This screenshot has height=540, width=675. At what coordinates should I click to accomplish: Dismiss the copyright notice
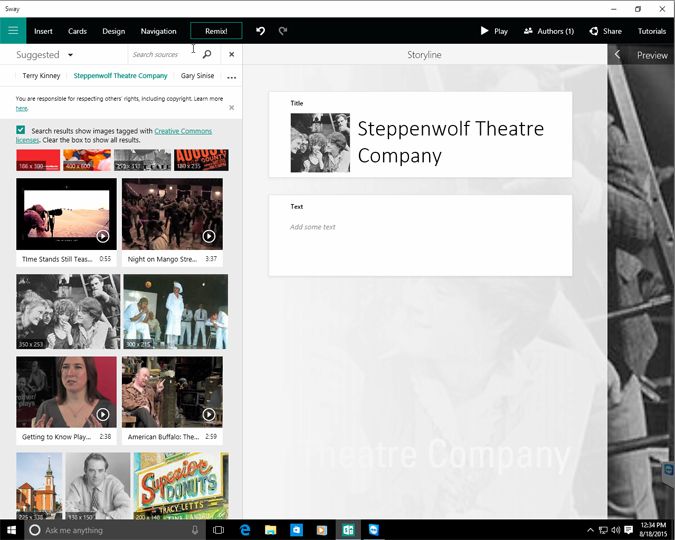(232, 108)
